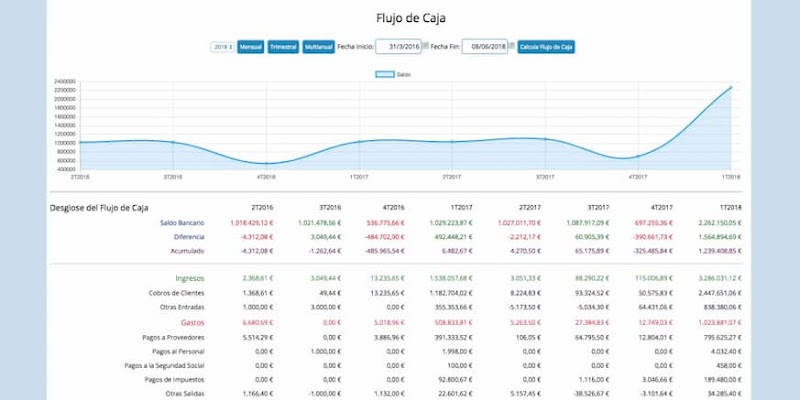Open the 2018 year dropdown
Viewport: 800px width, 400px height.
(x=222, y=46)
